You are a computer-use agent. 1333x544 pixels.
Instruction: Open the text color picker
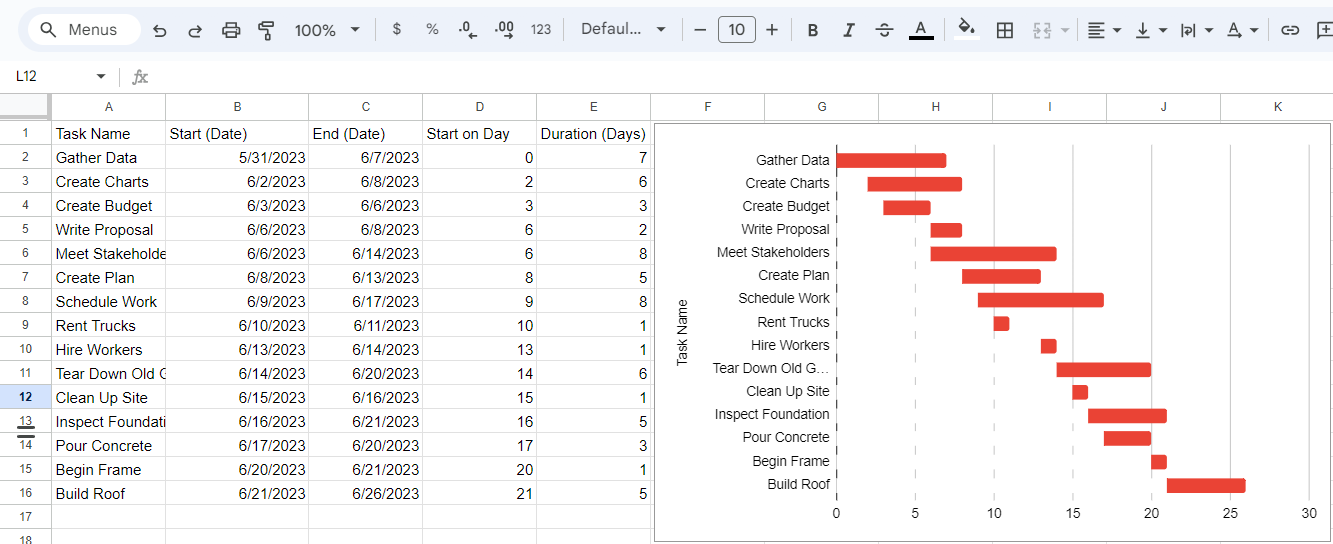click(x=921, y=30)
